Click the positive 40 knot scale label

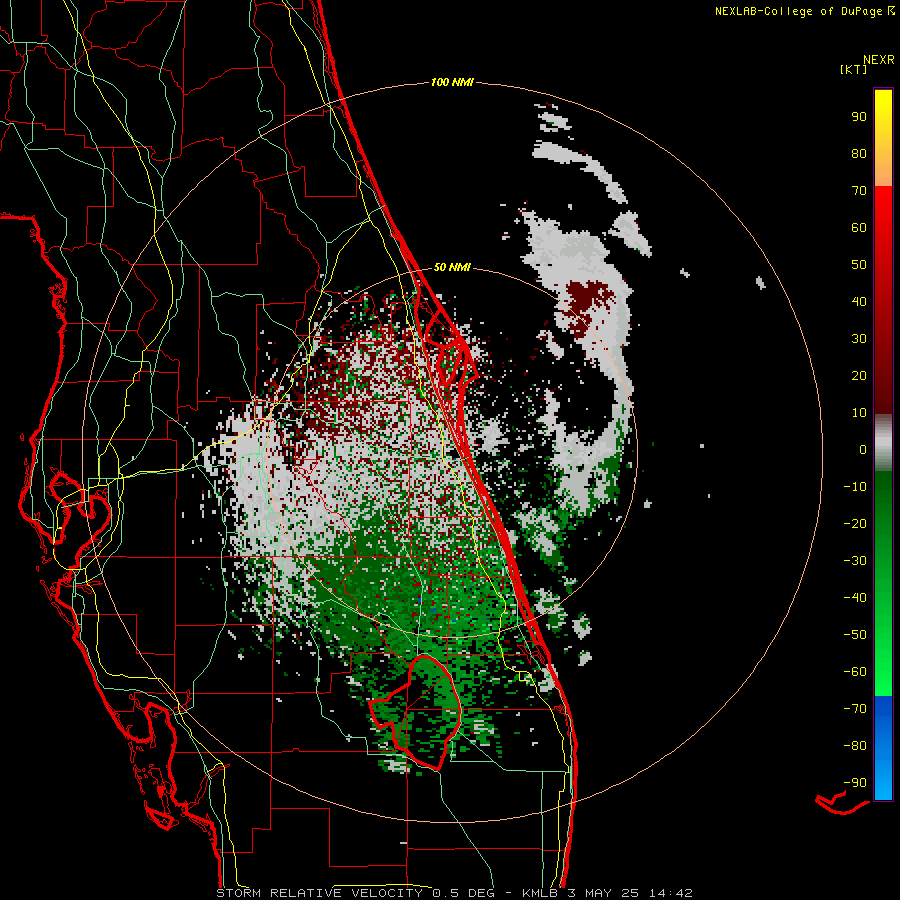pyautogui.click(x=859, y=301)
